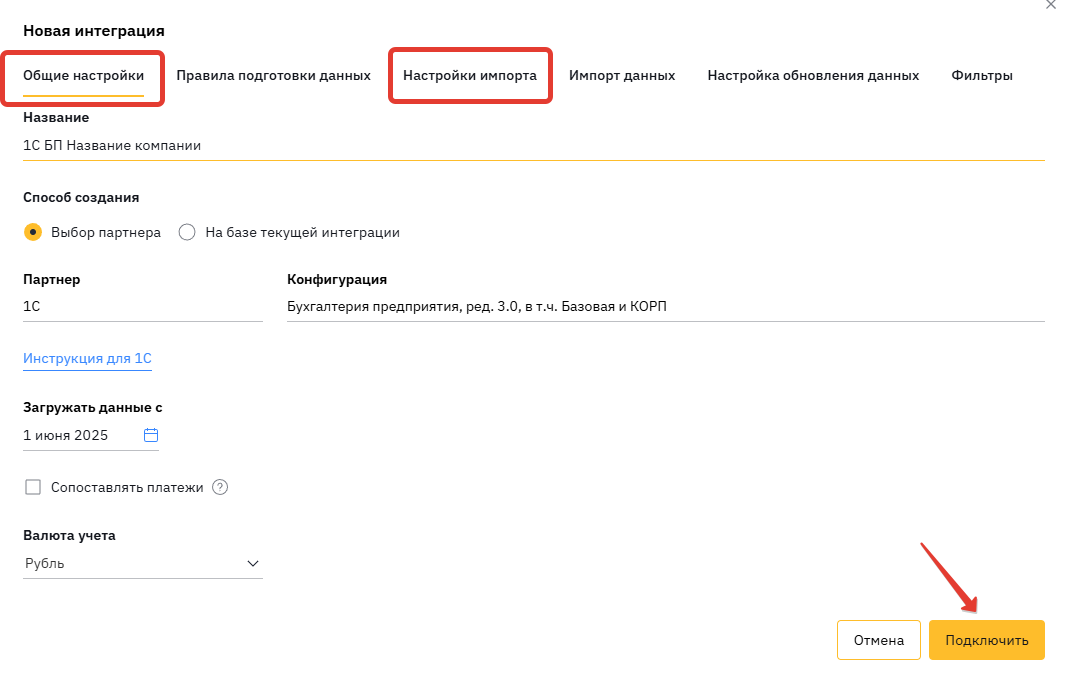Expand the Валюта учета dropdown chevron
The image size is (1065, 680).
point(253,563)
